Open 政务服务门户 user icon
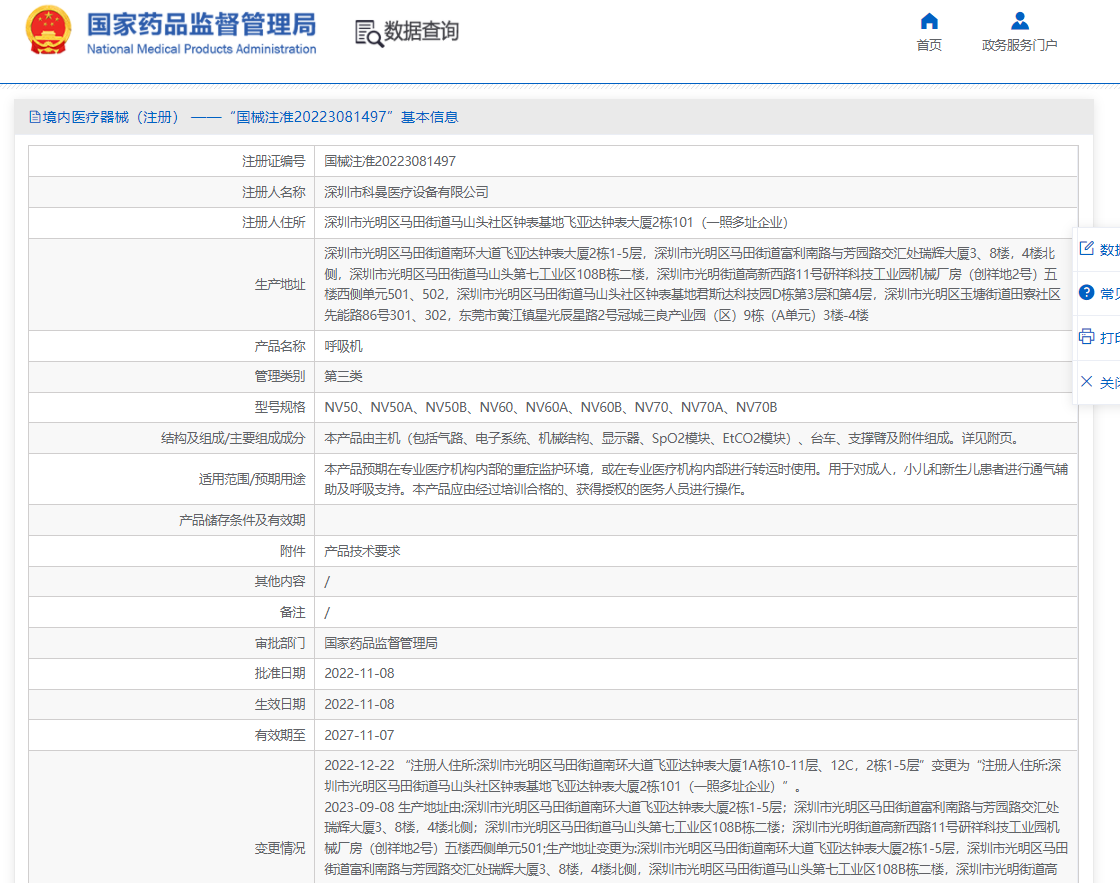The image size is (1120, 883). [x=1020, y=21]
